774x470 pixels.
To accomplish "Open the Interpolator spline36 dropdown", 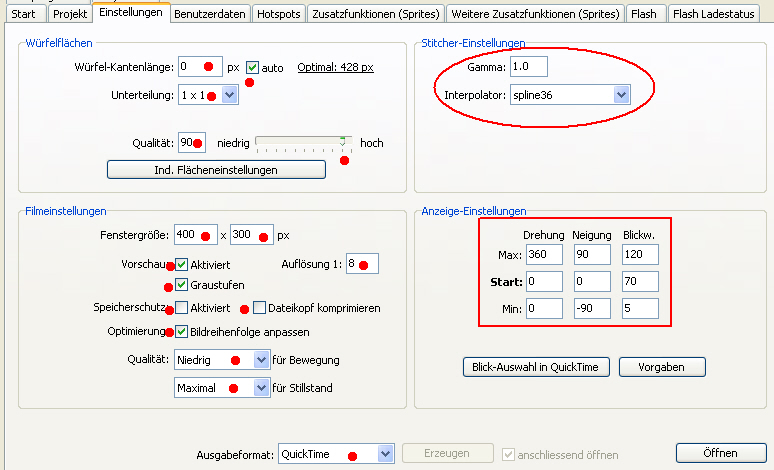I will pos(621,95).
